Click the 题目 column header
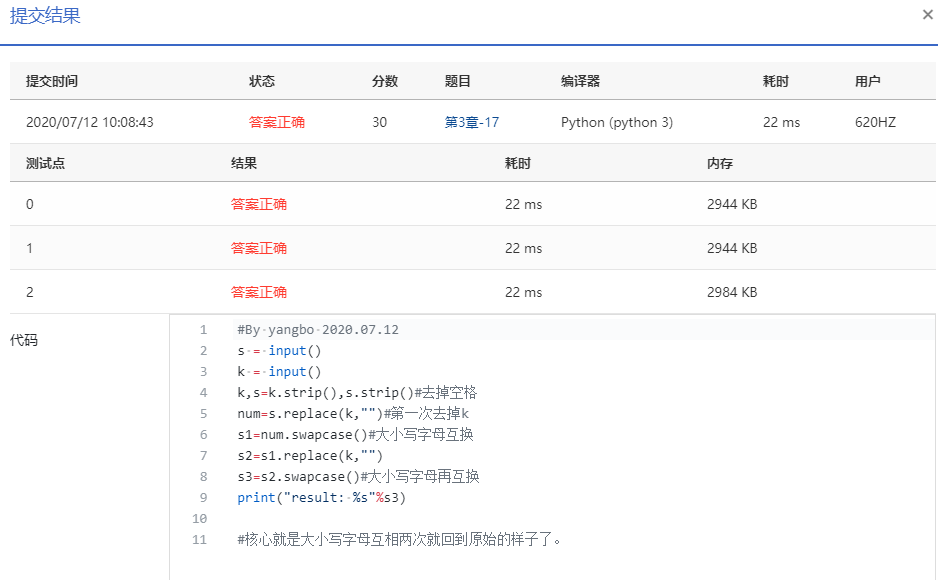938x580 pixels. [x=458, y=81]
